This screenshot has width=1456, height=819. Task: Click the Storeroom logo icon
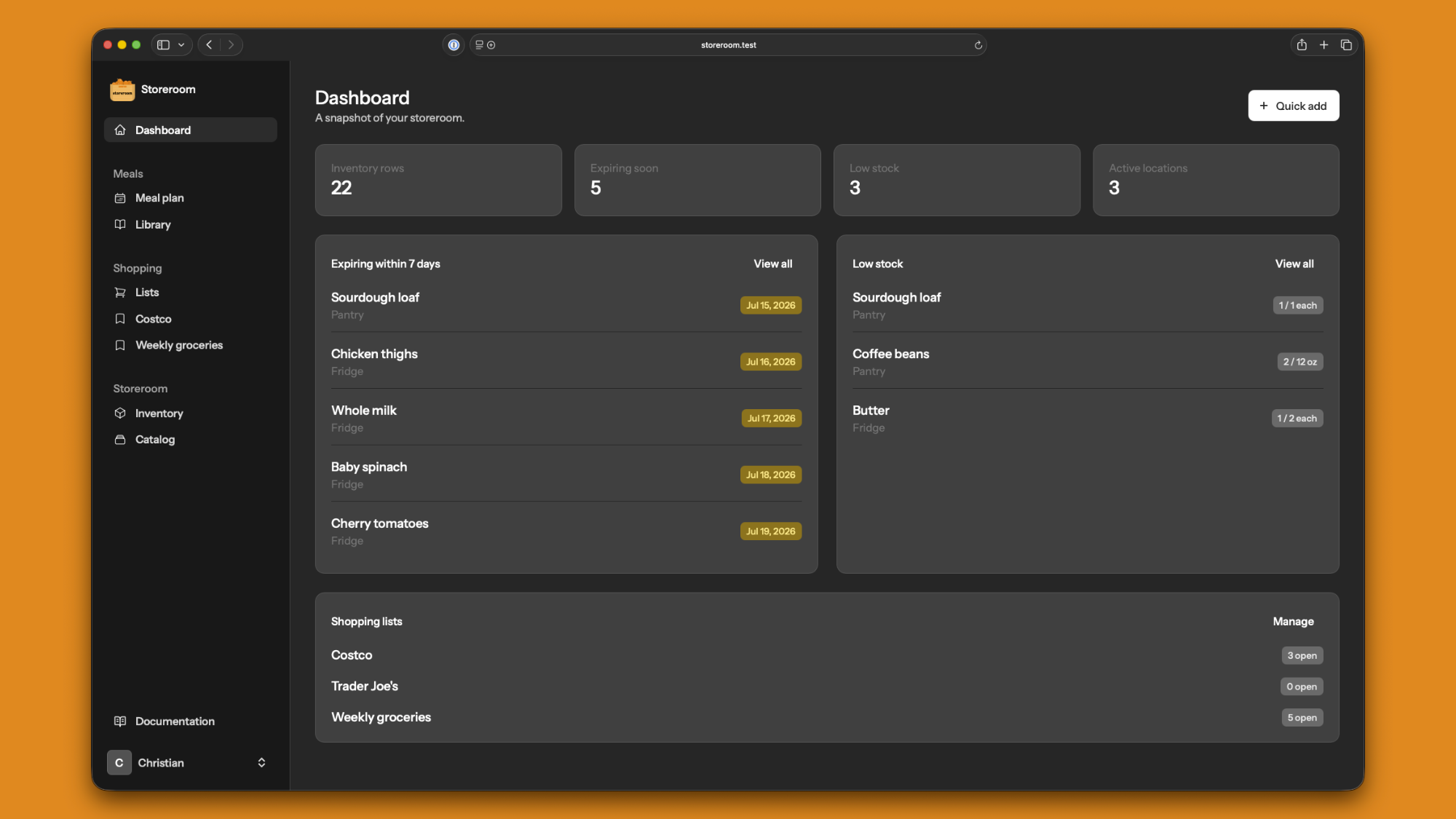pos(122,90)
